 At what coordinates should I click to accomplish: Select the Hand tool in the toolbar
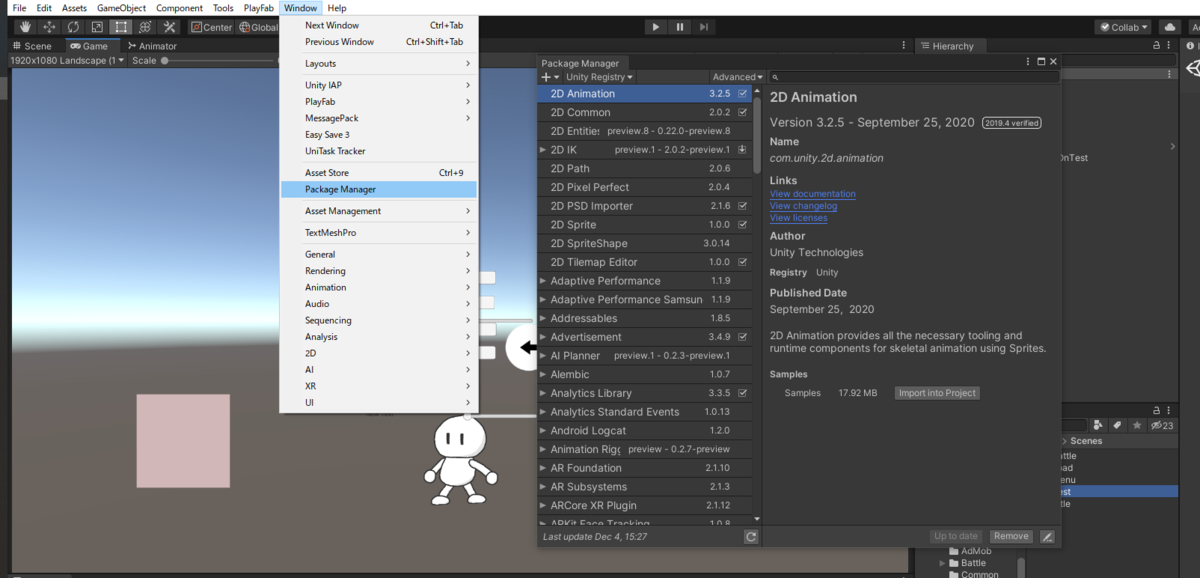tap(25, 27)
